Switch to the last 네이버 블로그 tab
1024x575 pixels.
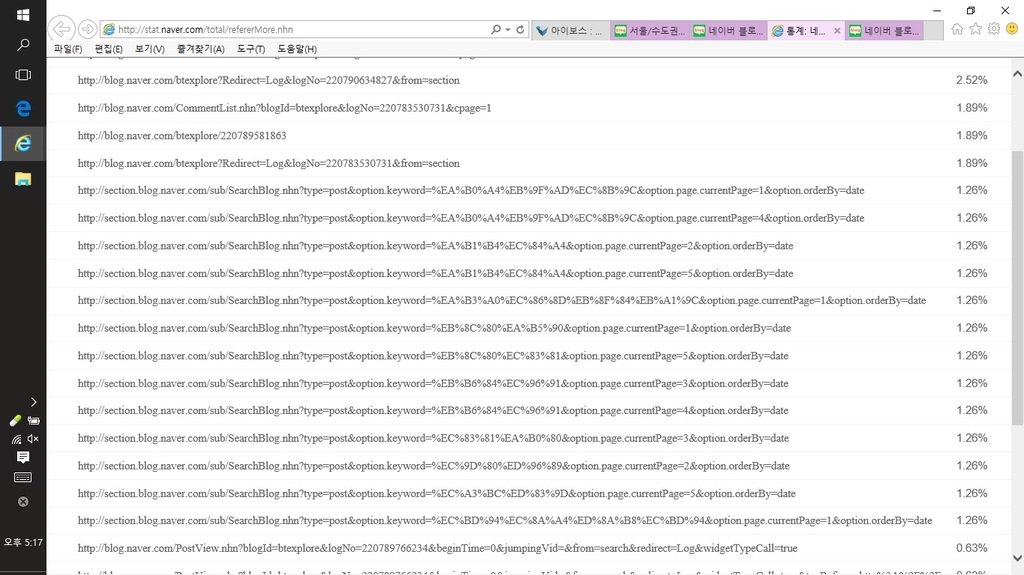[x=884, y=30]
